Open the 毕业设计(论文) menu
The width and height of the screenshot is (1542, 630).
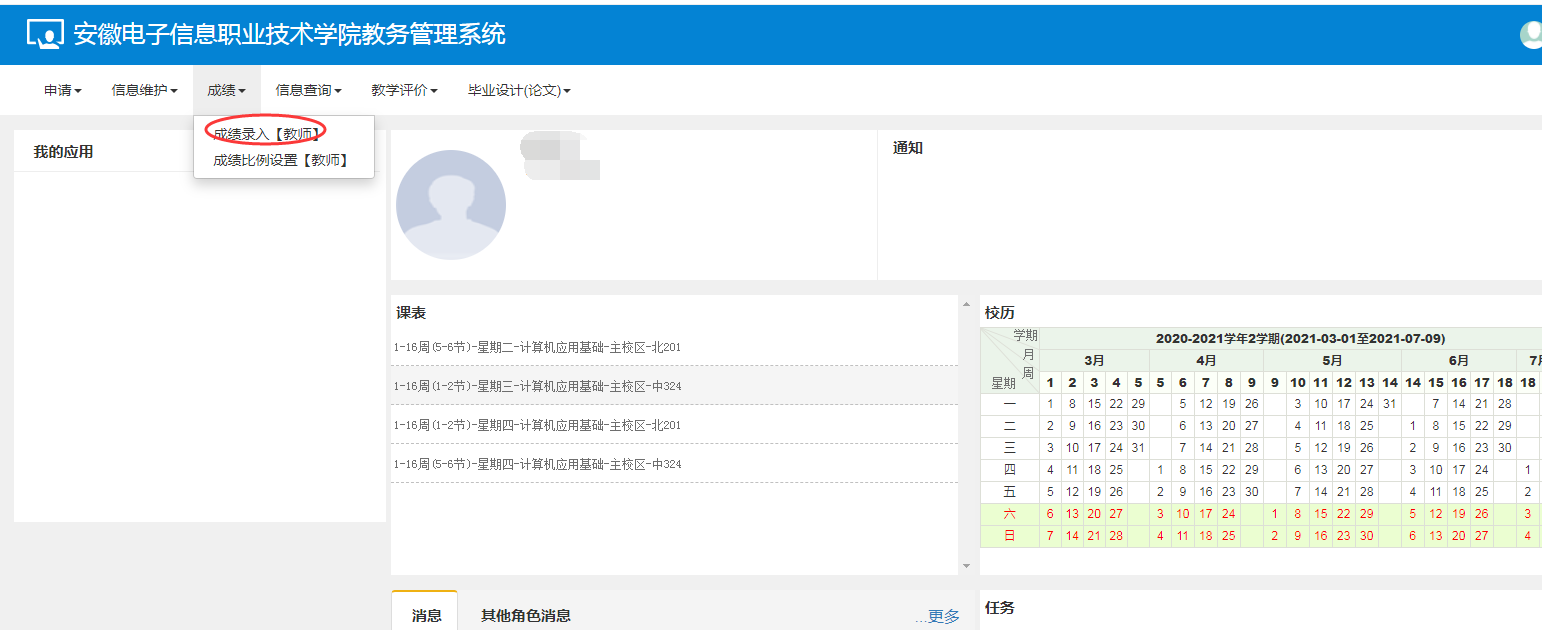tap(519, 90)
